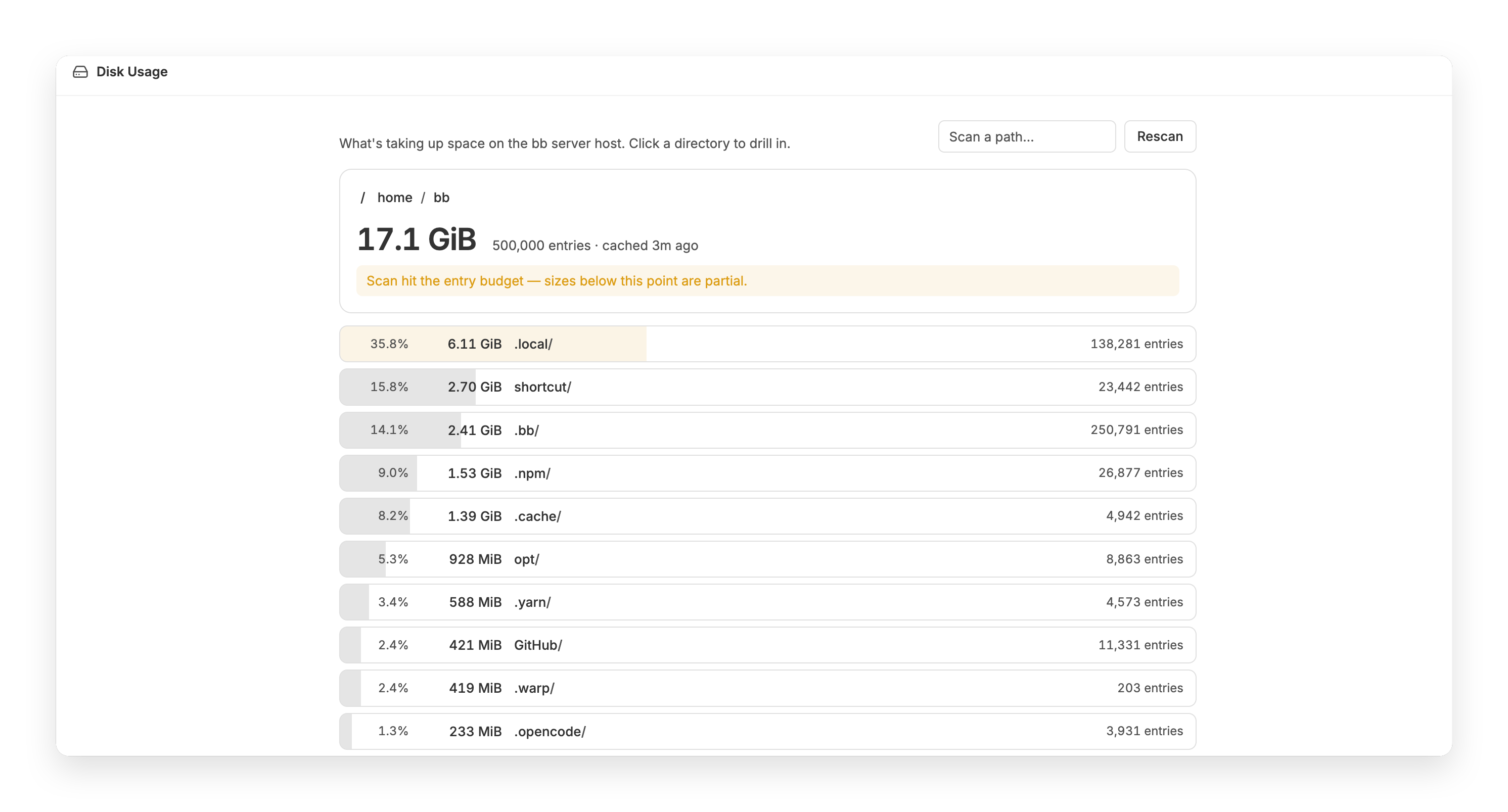Click the 6.11 GiB size value
This screenshot has height=812, width=1508.
pyautogui.click(x=474, y=344)
